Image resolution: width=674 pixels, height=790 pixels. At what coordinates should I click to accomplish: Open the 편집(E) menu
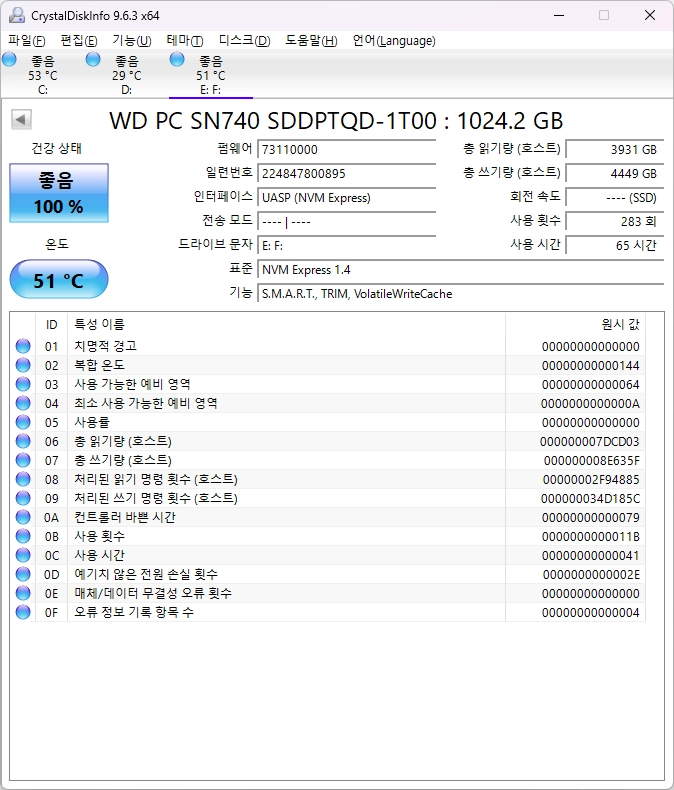[x=79, y=40]
